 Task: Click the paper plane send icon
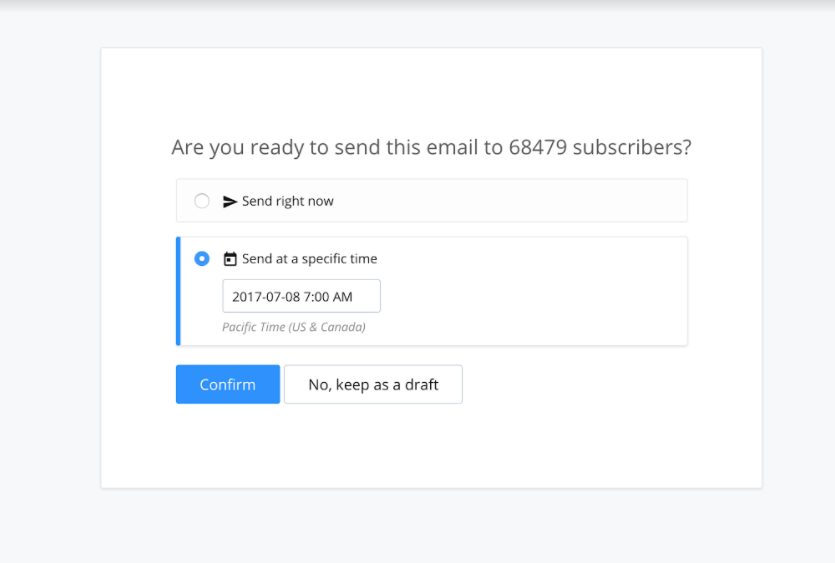point(230,201)
